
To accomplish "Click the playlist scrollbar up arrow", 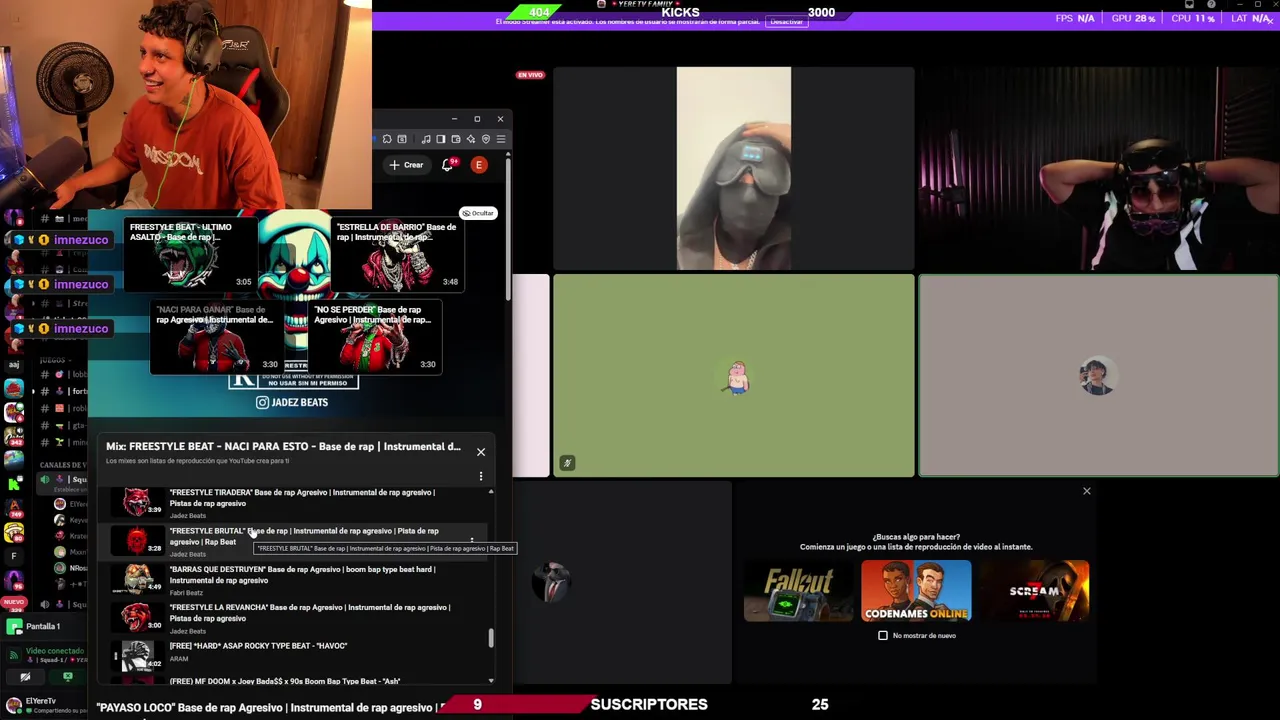I will (491, 492).
